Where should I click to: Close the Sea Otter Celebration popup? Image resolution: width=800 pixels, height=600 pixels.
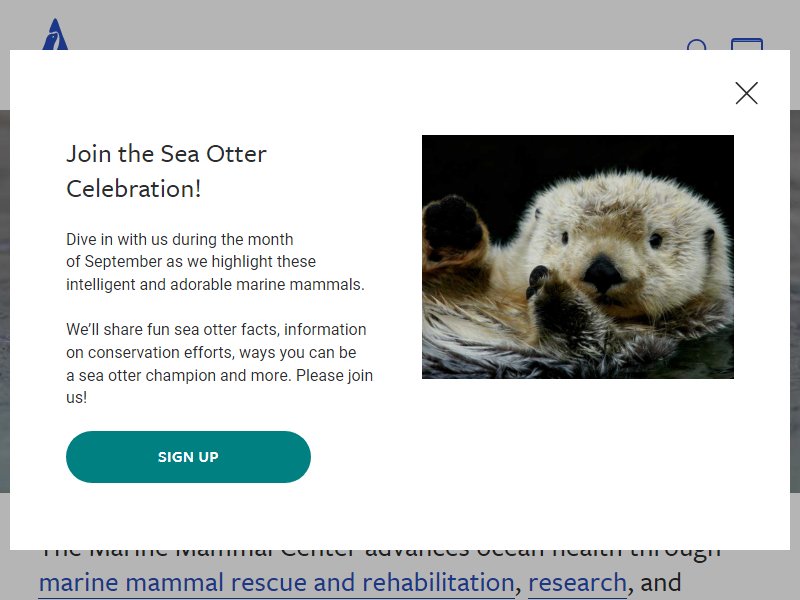tap(746, 93)
